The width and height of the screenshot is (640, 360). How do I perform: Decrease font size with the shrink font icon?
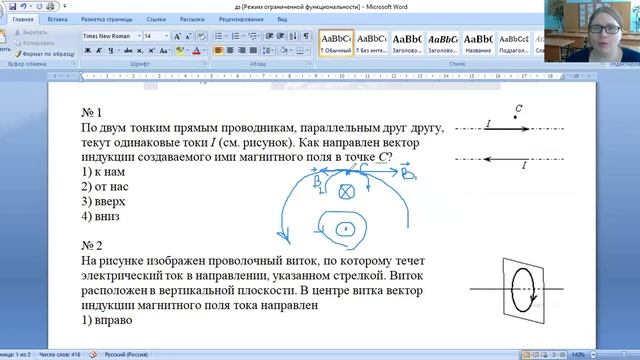[188, 36]
